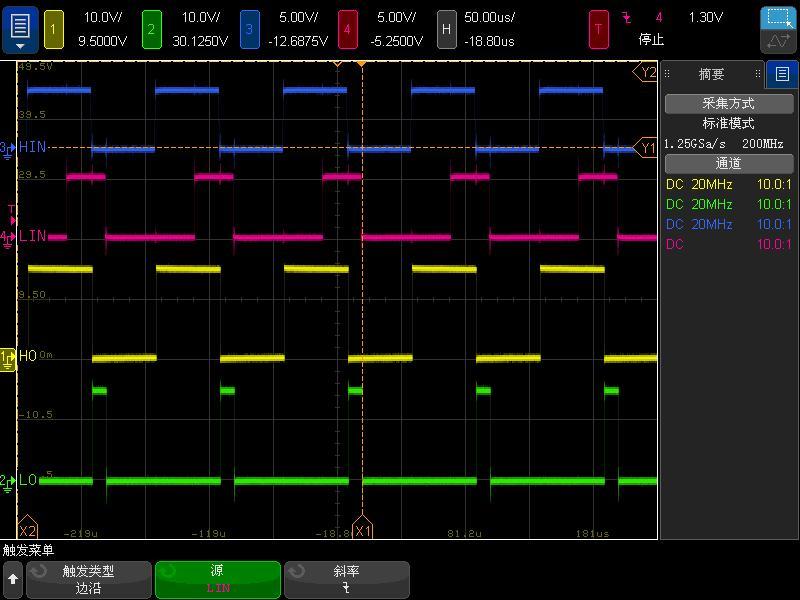800x600 pixels.
Task: Toggle channel 3 blue button
Action: pyautogui.click(x=249, y=30)
